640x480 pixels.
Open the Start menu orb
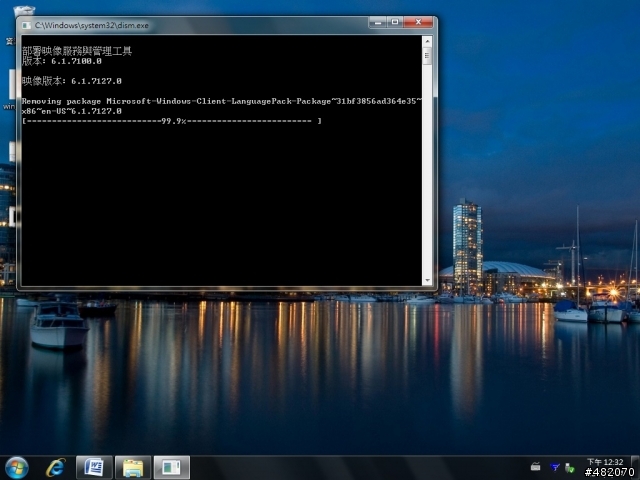click(x=17, y=468)
